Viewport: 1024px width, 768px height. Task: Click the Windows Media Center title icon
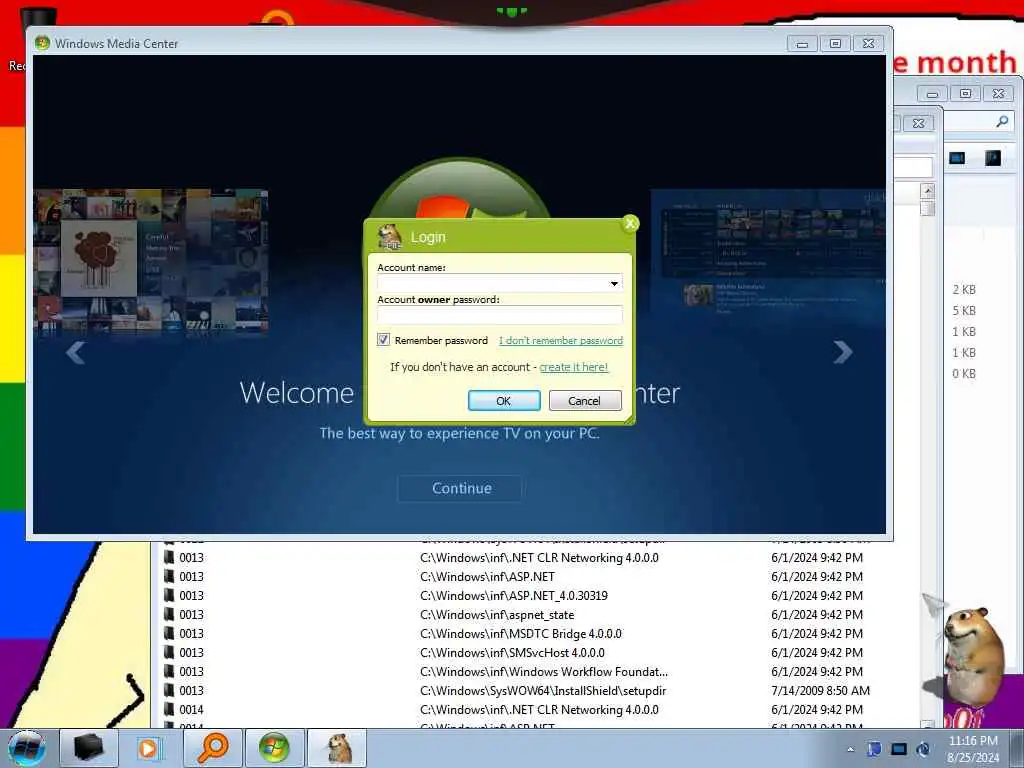click(x=42, y=43)
